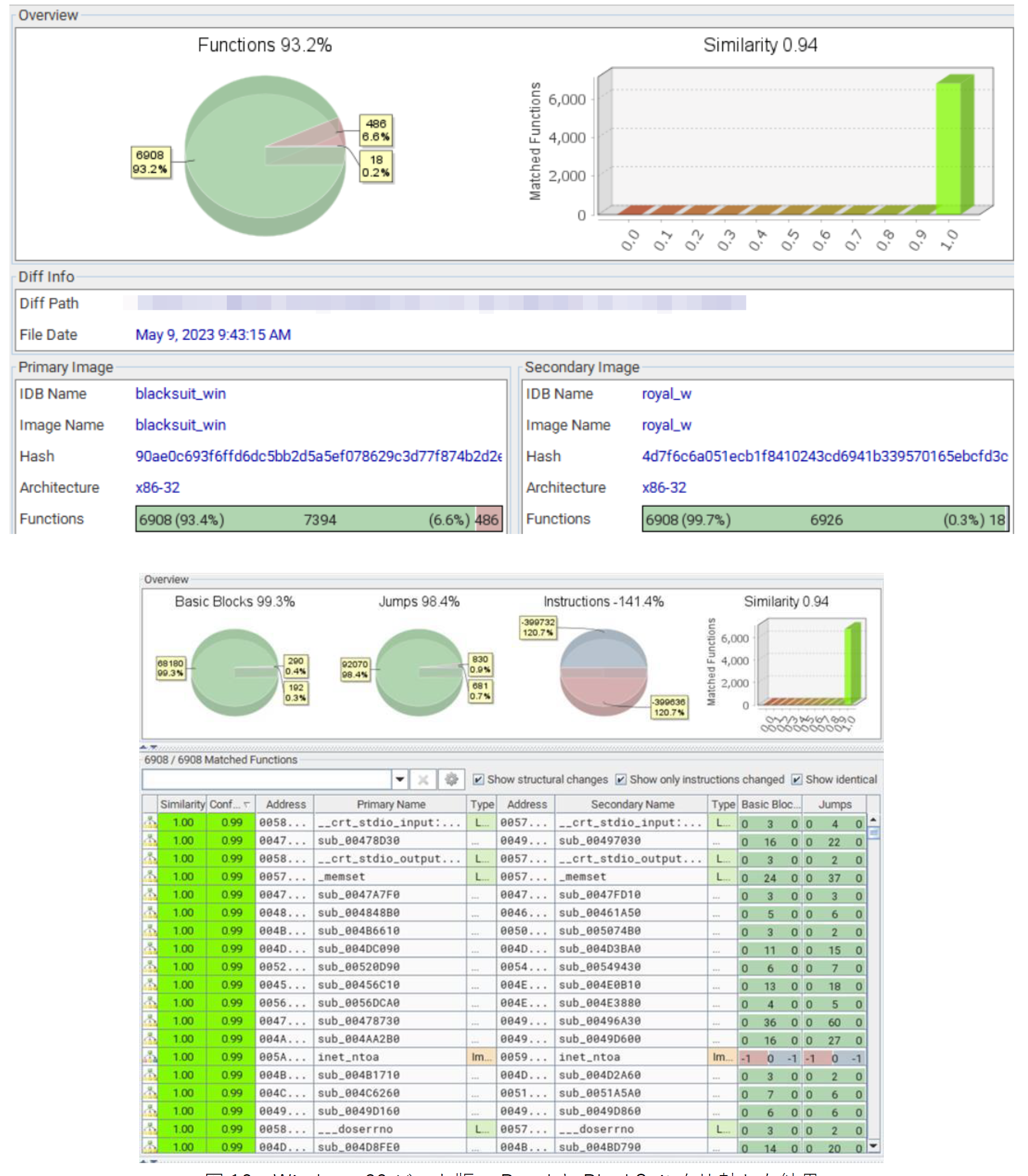Image resolution: width=1028 pixels, height=1176 pixels.
Task: Click the Conf column sort arrow
Action: [247, 804]
